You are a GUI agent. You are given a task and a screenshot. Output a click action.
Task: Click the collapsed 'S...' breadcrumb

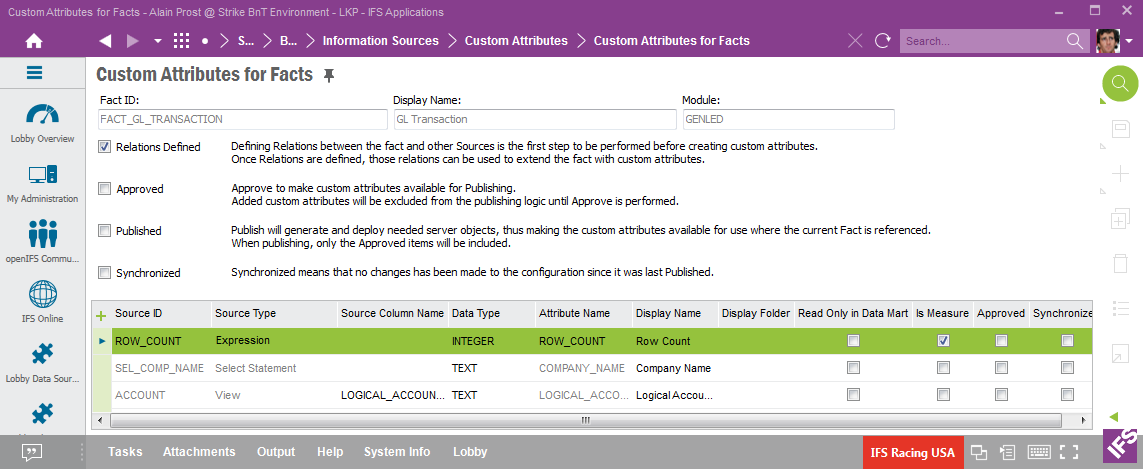(x=246, y=41)
